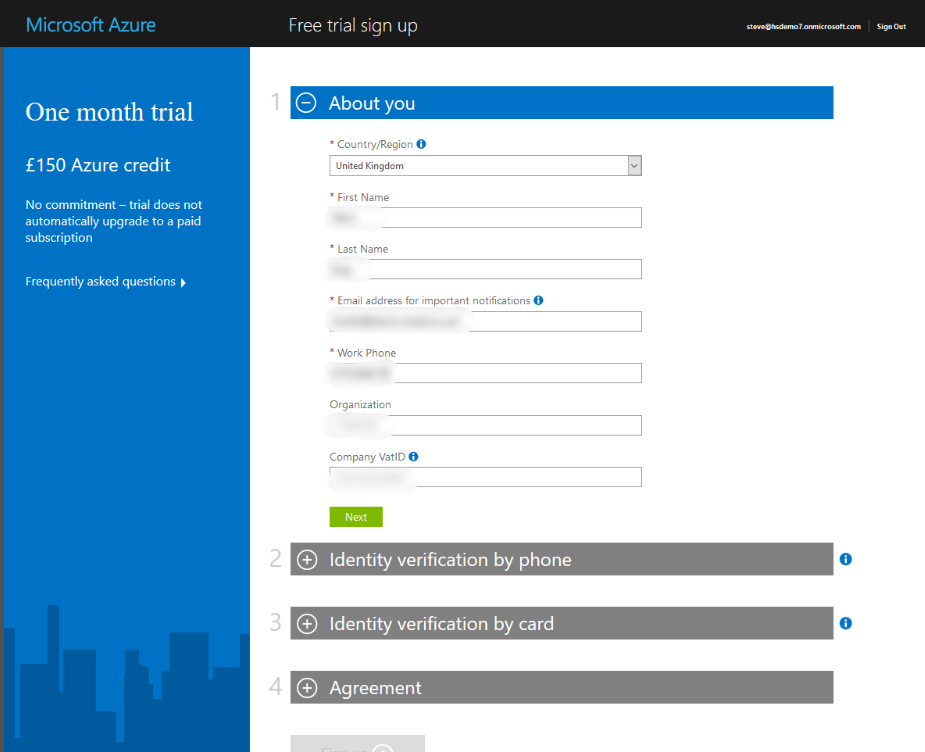This screenshot has width=925, height=752.
Task: Click the Company VatID info icon
Action: pos(414,457)
